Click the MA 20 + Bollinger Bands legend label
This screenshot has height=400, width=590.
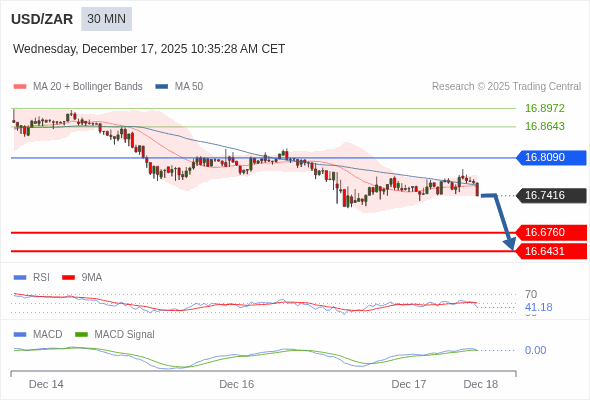point(88,87)
